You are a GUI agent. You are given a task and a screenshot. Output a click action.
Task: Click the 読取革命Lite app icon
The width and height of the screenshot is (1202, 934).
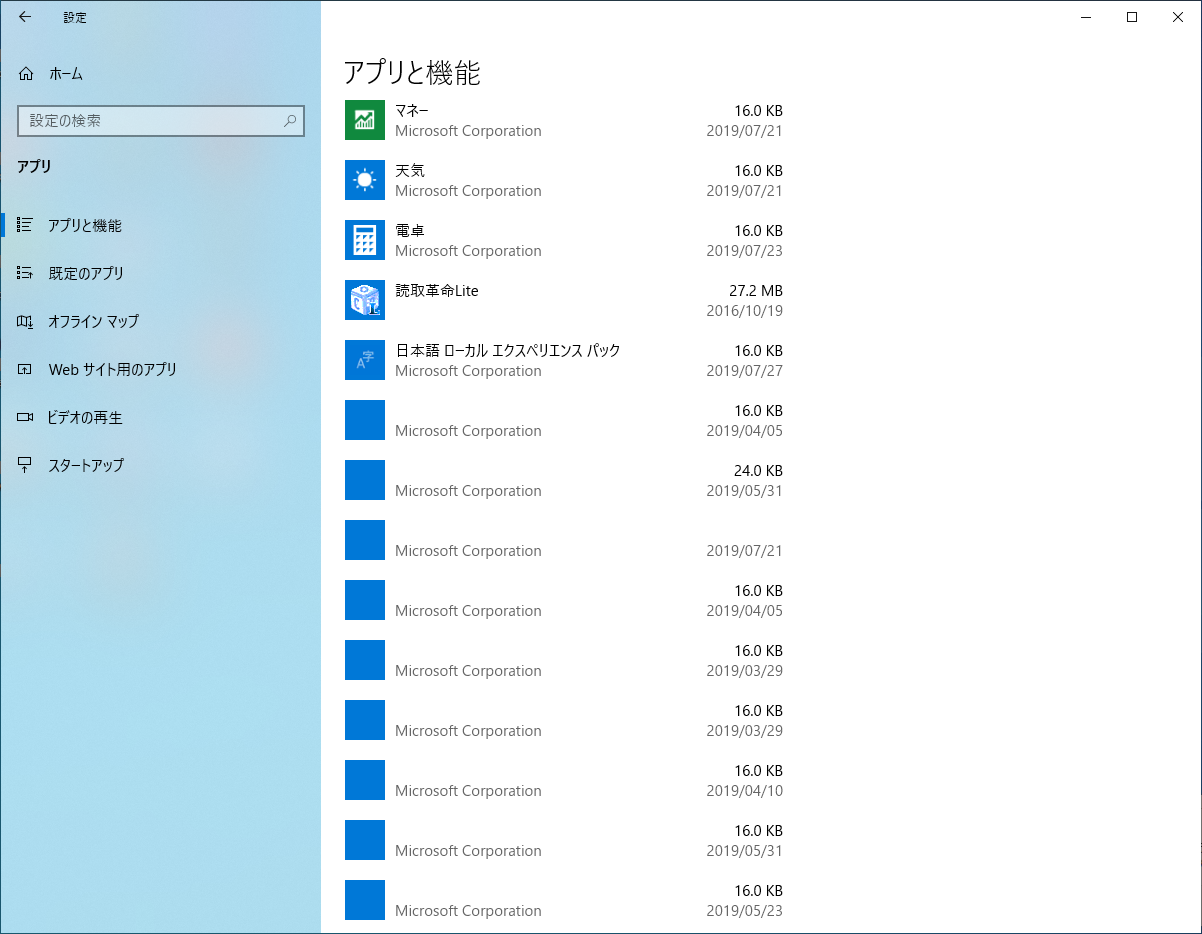pos(365,300)
